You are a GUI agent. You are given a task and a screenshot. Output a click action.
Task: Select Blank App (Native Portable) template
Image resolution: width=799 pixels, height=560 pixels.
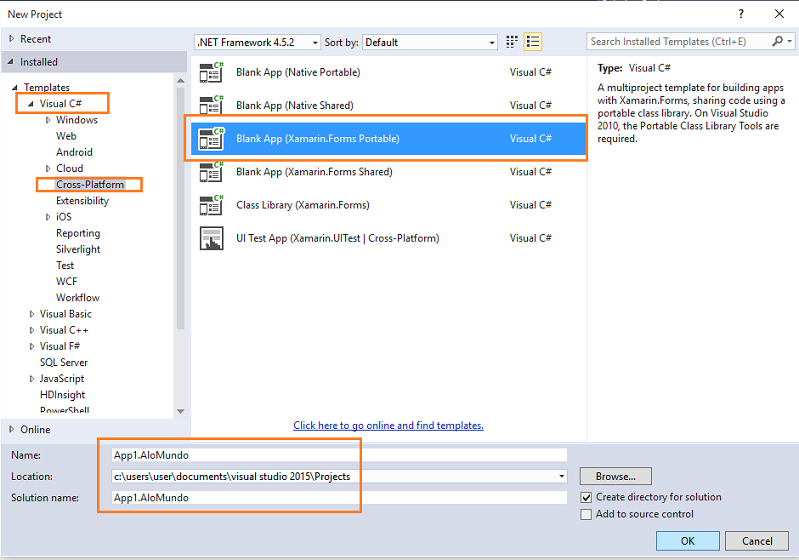pyautogui.click(x=388, y=72)
